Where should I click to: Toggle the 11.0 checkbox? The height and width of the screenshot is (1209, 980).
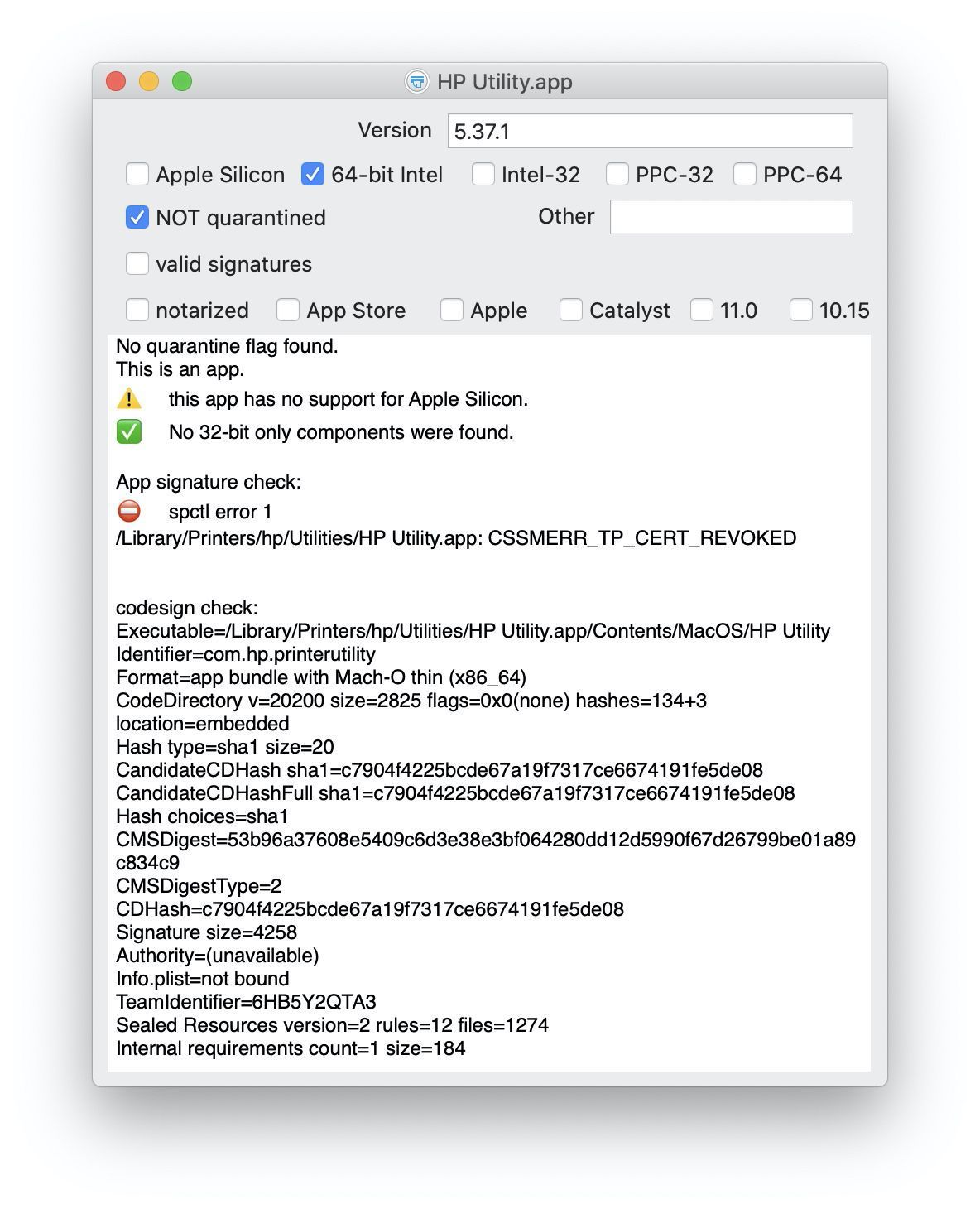702,310
